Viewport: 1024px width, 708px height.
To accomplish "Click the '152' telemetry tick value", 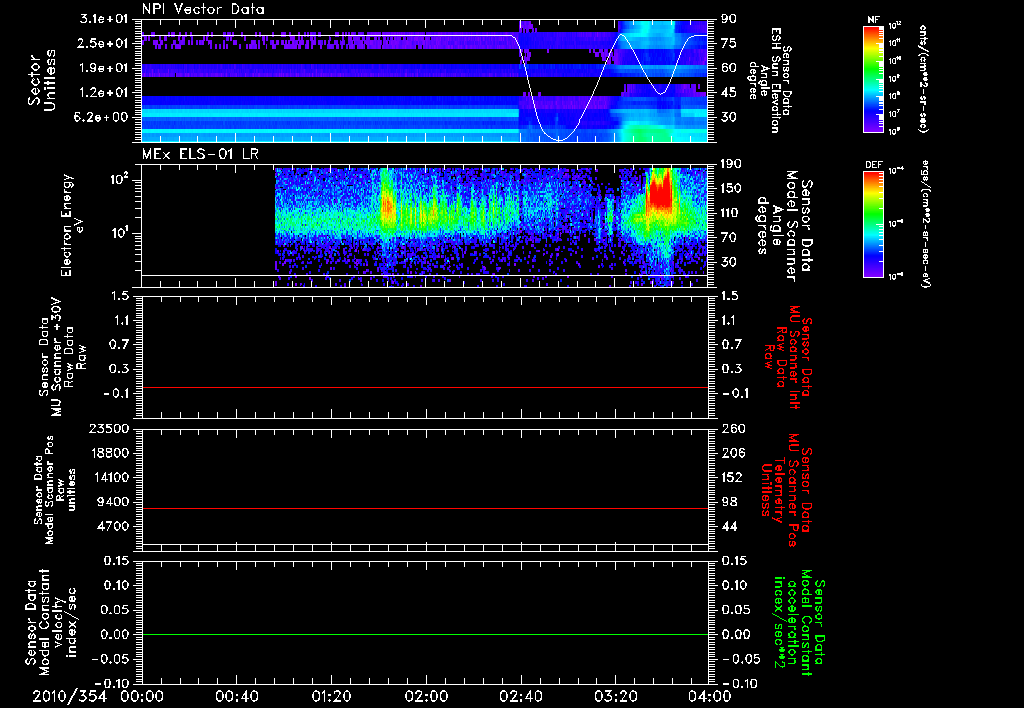I will 731,477.
